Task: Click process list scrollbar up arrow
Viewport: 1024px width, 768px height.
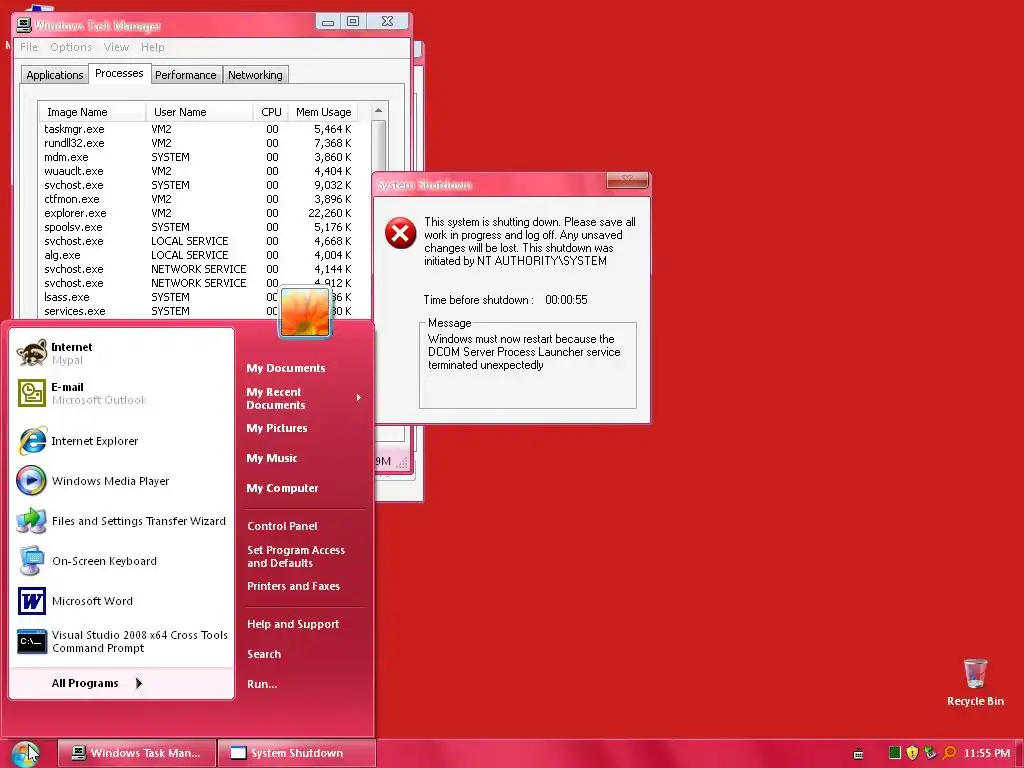Action: 379,111
